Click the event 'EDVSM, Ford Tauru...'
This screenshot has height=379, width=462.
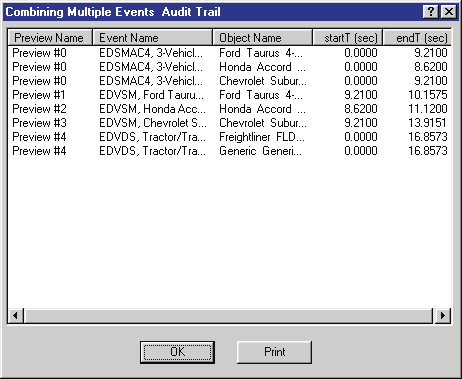tap(151, 95)
